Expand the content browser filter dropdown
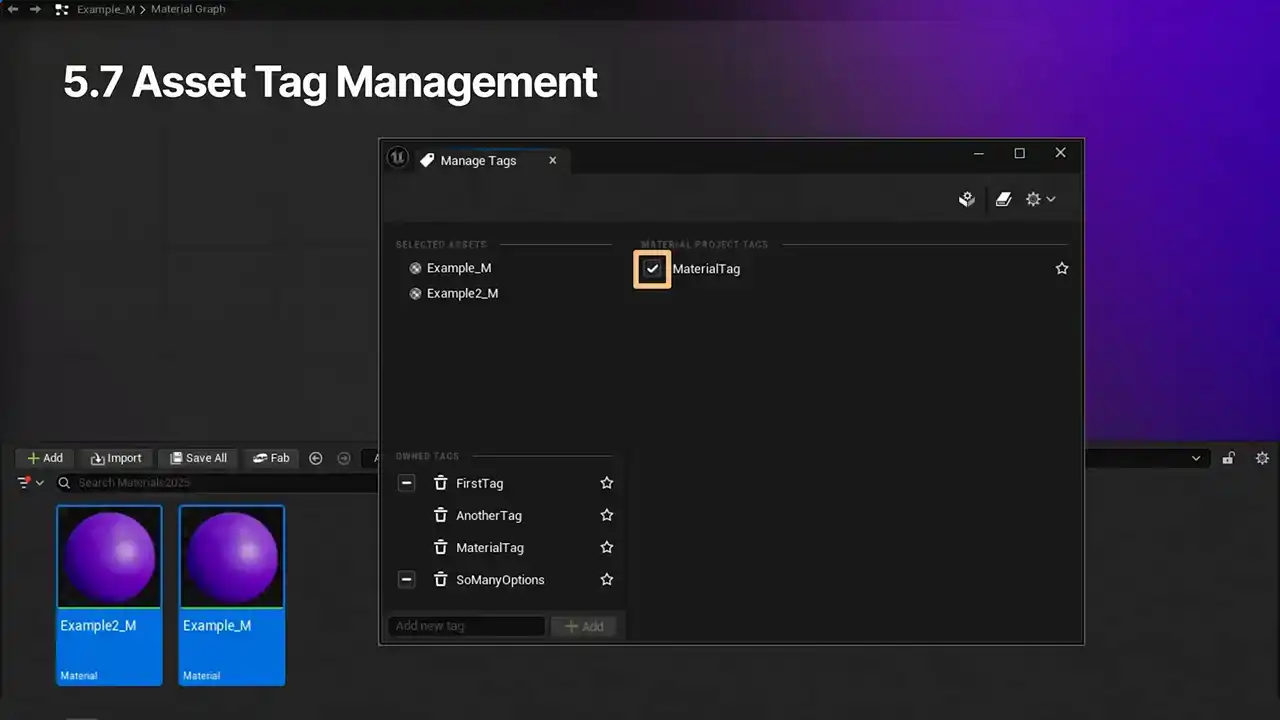Screen dimensions: 1280x720 pos(30,483)
